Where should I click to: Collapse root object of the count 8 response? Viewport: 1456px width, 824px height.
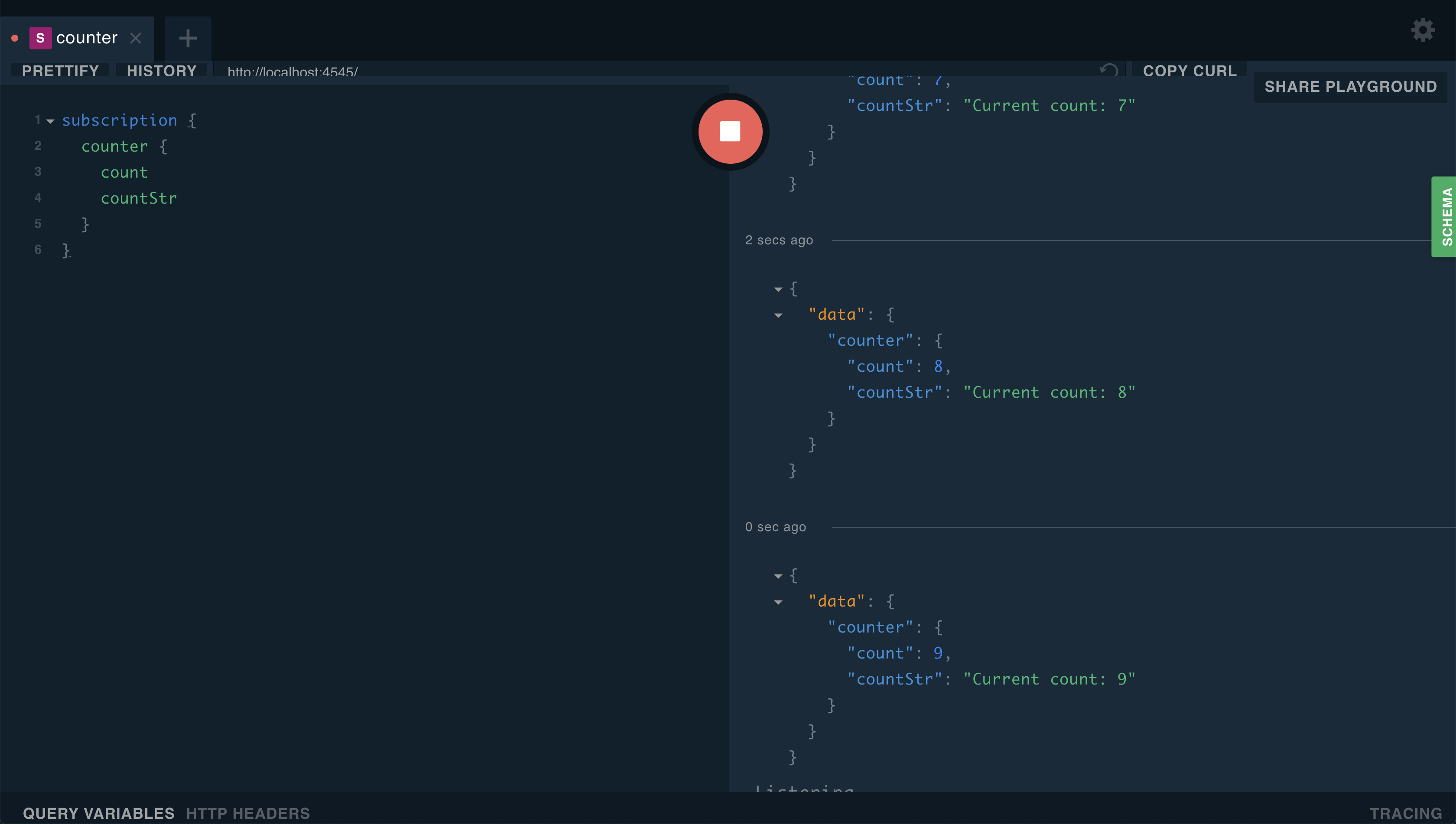(778, 289)
